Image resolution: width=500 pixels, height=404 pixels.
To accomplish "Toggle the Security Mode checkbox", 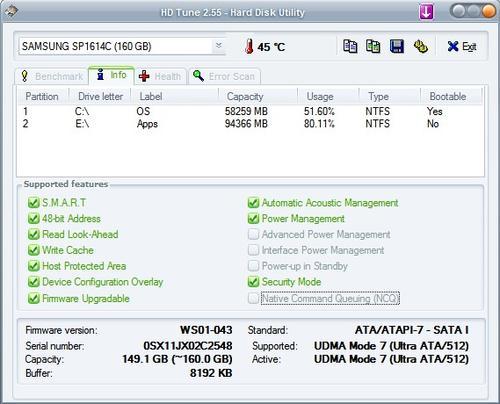I will [253, 282].
